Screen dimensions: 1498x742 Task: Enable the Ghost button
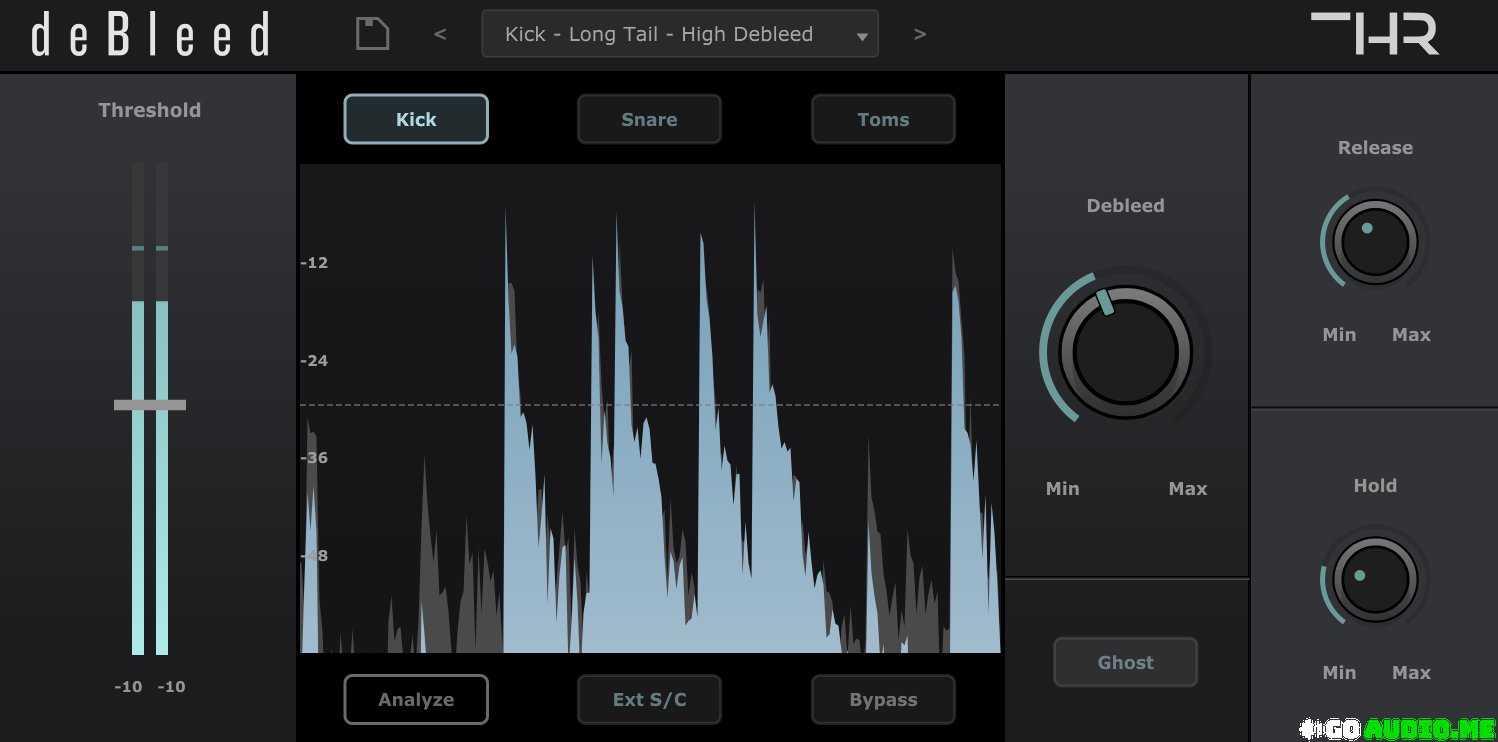1125,662
